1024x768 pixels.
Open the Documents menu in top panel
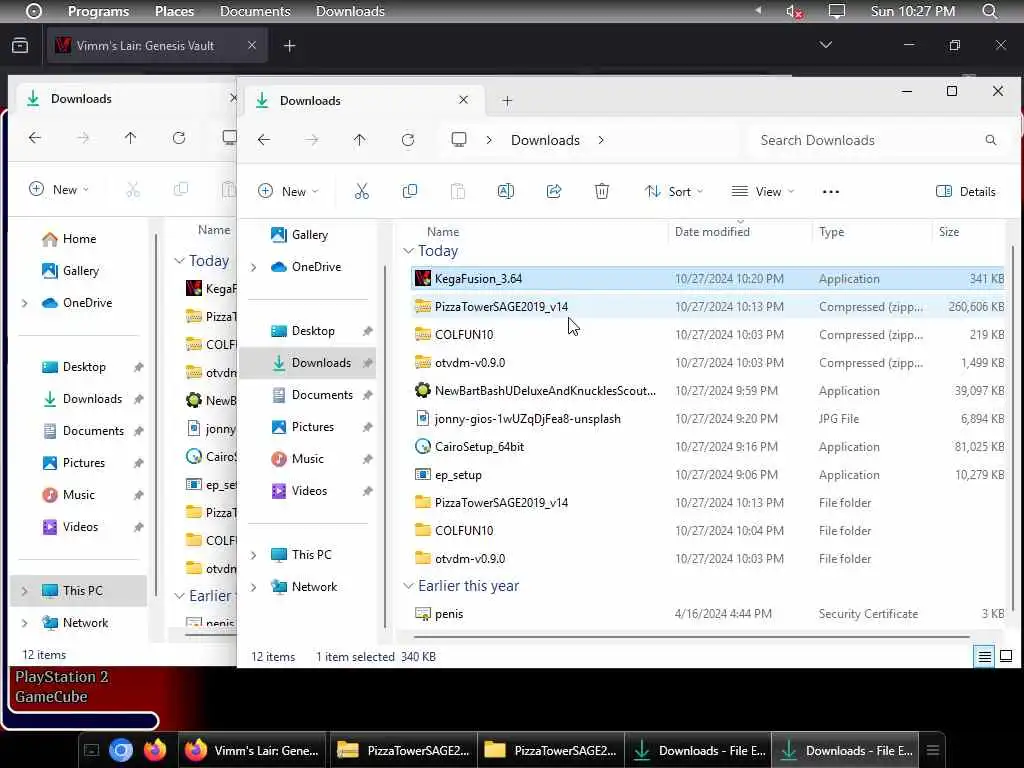(255, 11)
